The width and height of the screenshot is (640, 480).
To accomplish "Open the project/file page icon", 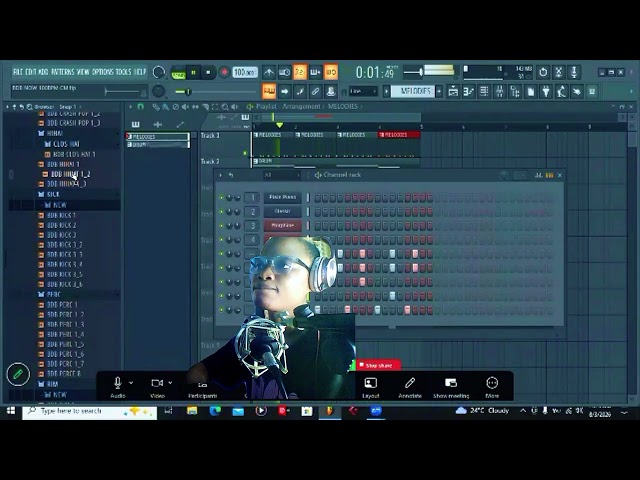I will tap(531, 91).
